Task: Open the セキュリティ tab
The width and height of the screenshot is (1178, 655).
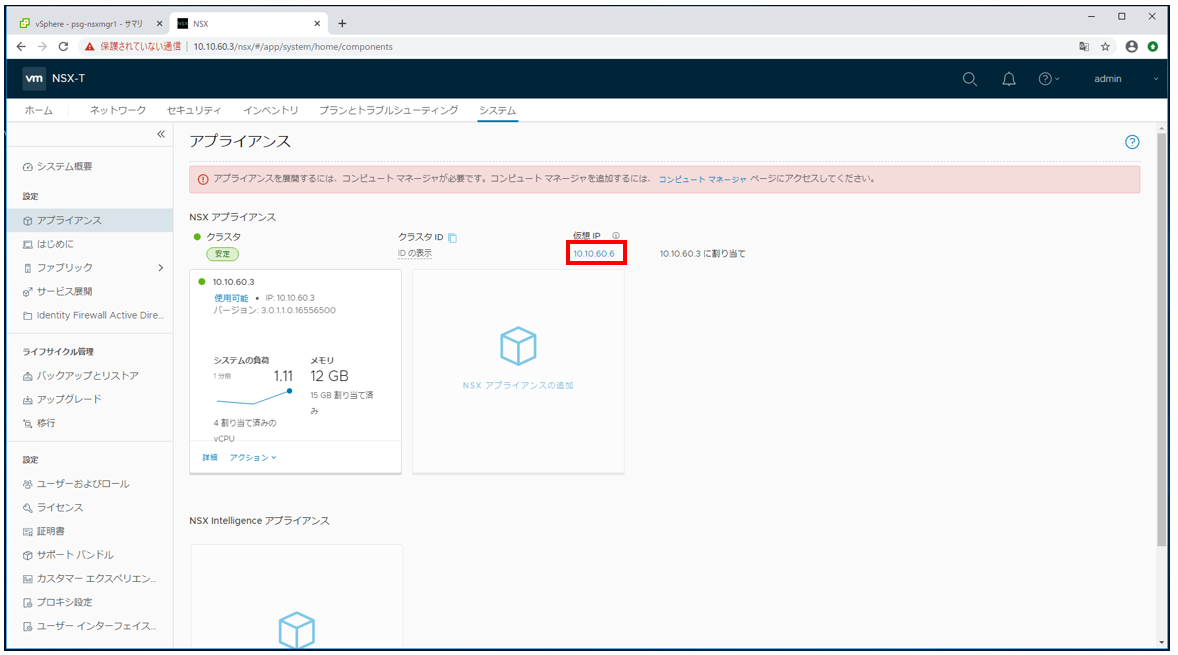Action: 194,110
